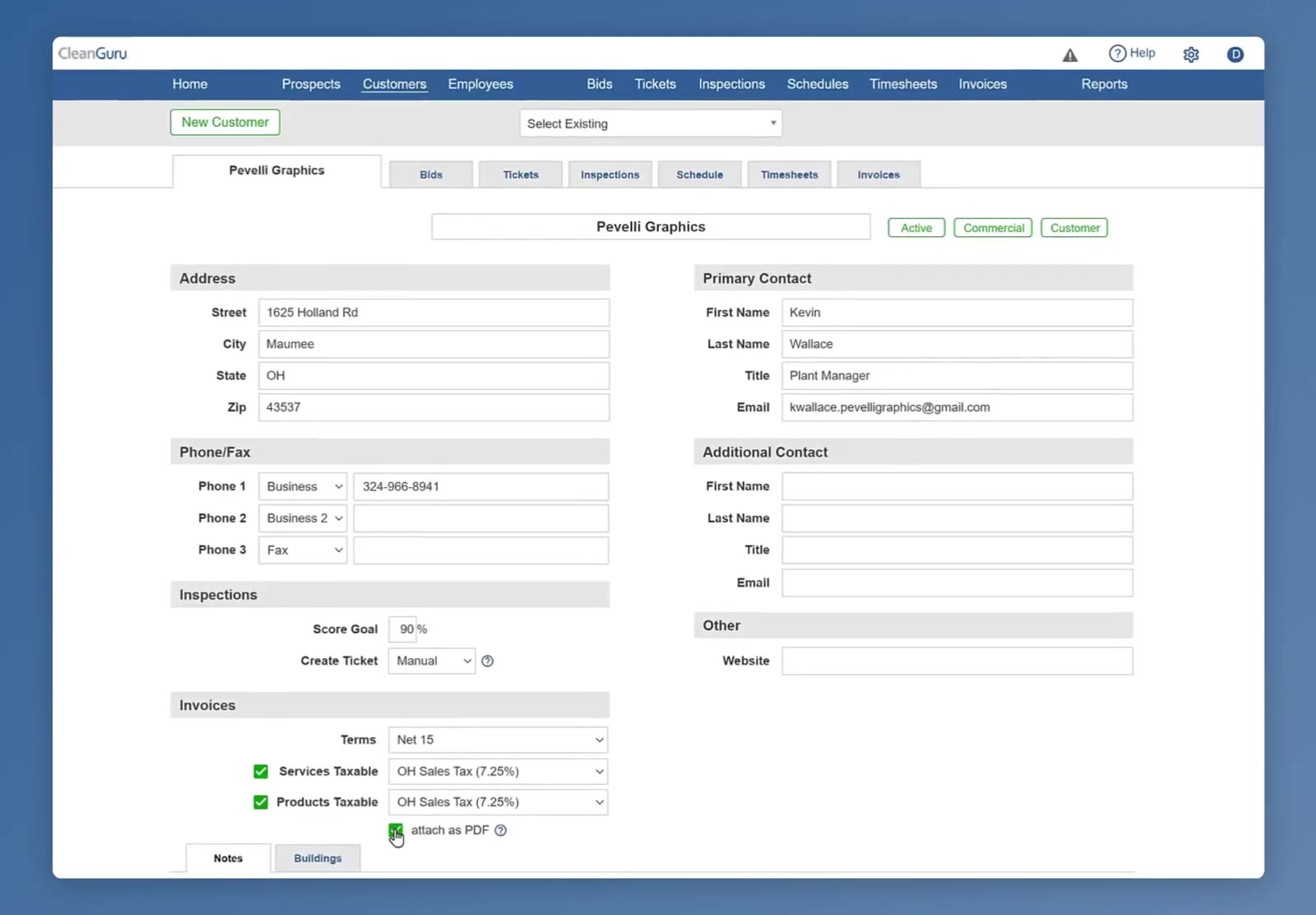Click the City field containing Maumee
1316x915 pixels.
(x=433, y=344)
